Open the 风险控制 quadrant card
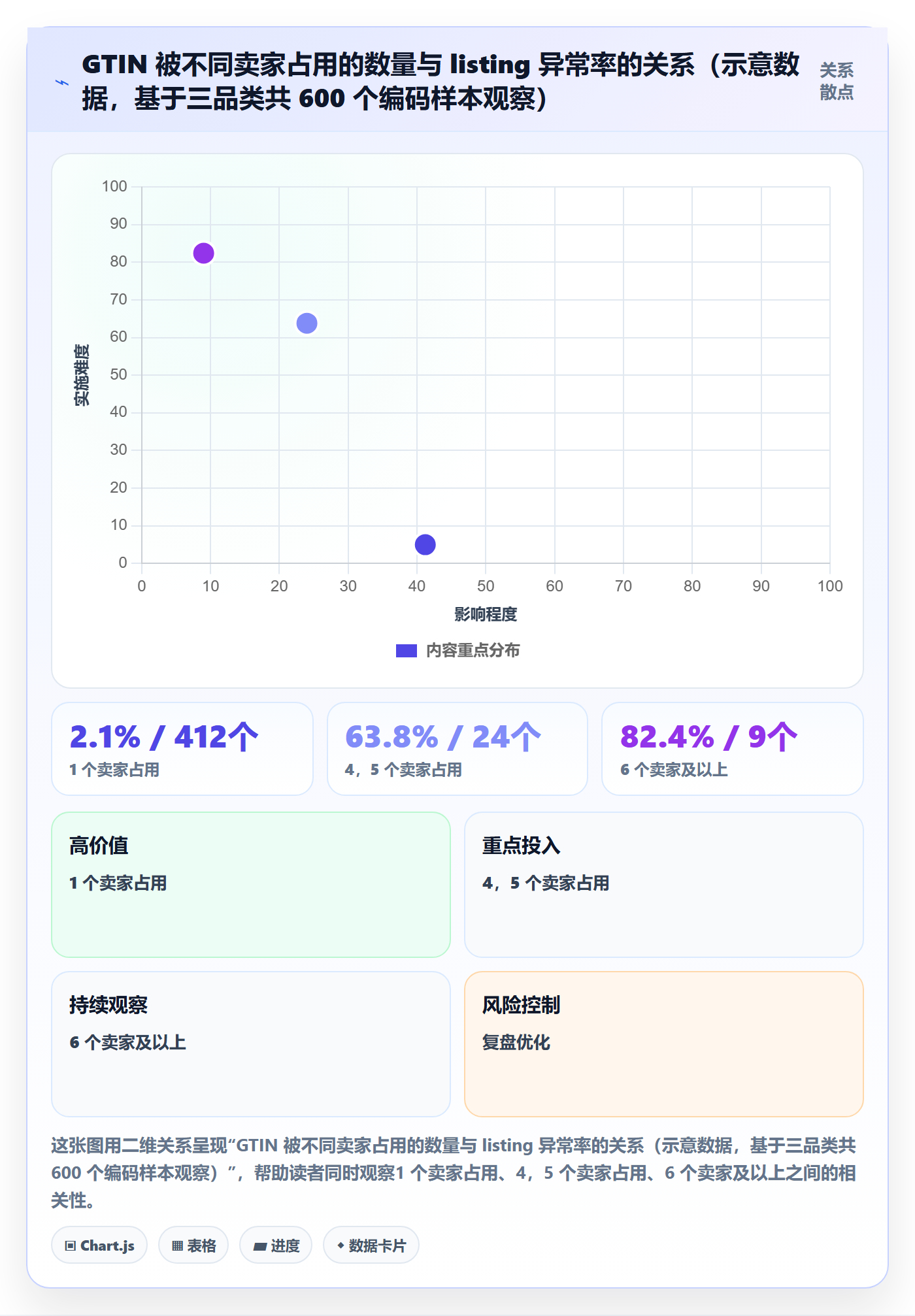Screen dimensions: 915x1316 pos(664,1044)
